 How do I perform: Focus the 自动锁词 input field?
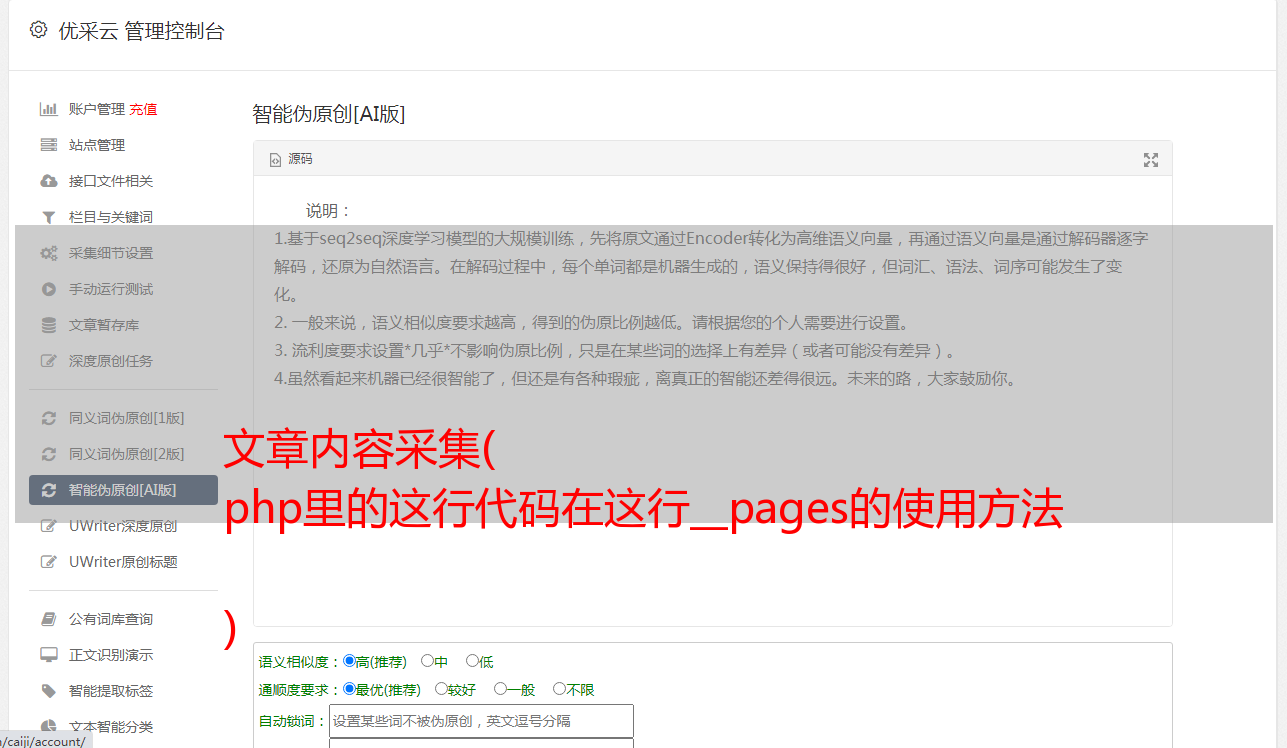tap(481, 721)
